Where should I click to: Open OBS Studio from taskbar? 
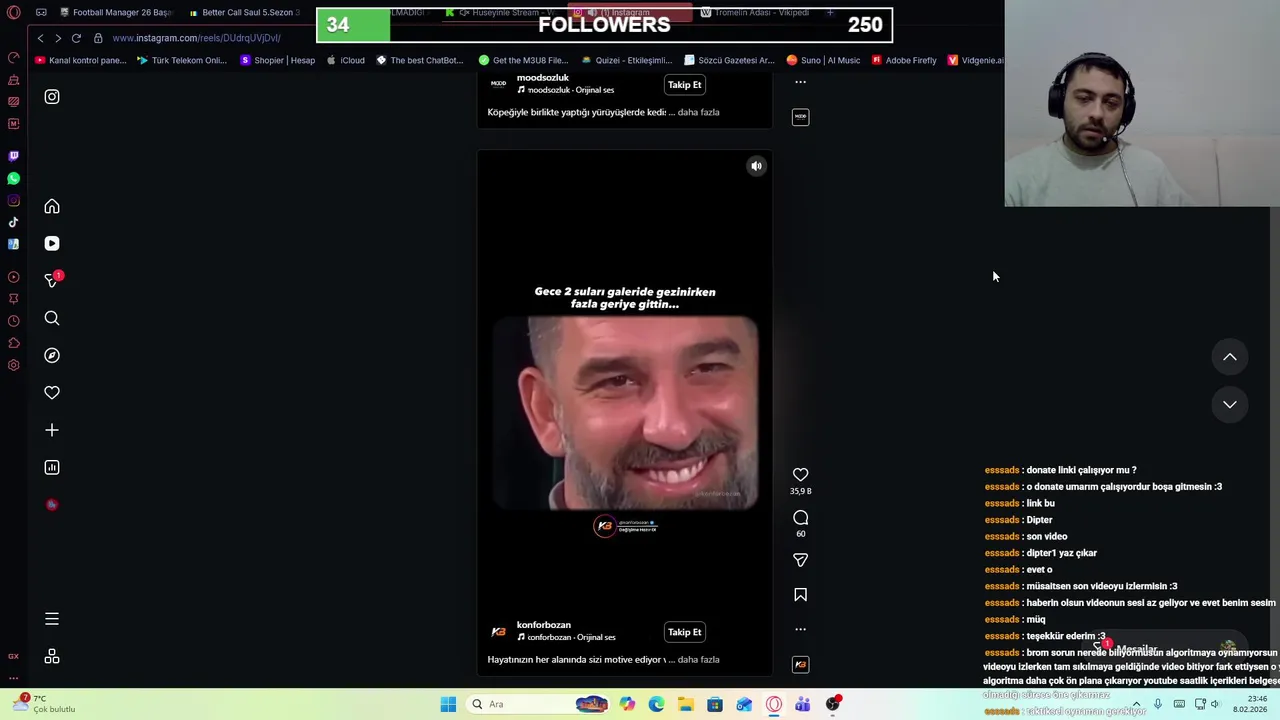(832, 704)
